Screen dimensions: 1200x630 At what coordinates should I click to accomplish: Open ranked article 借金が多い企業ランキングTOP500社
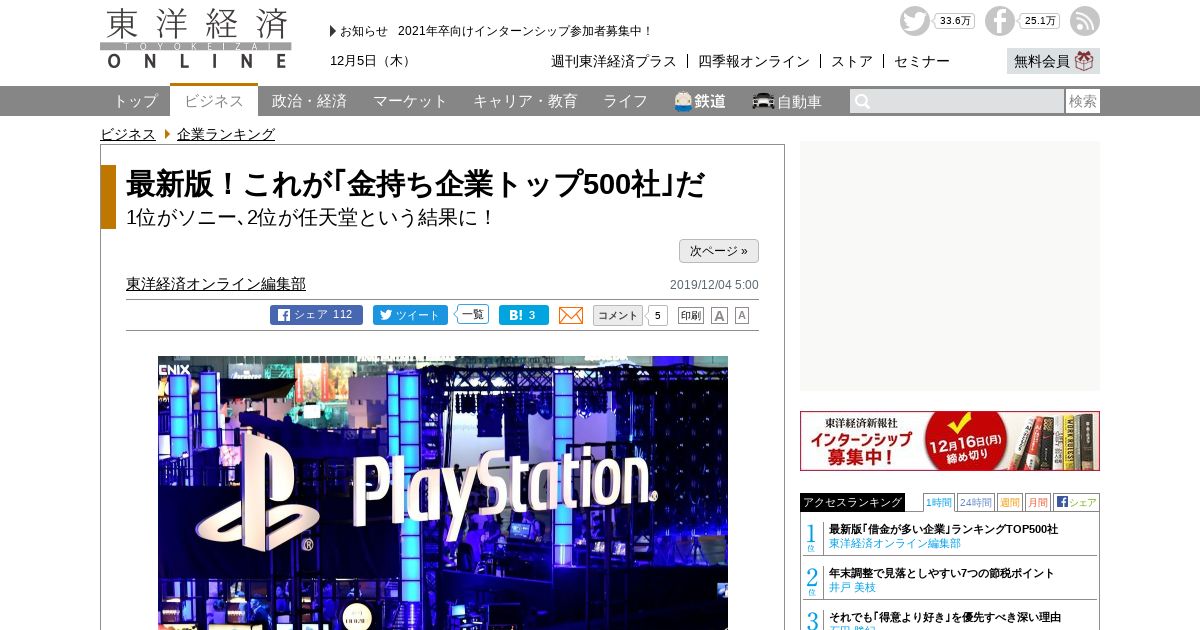click(943, 529)
